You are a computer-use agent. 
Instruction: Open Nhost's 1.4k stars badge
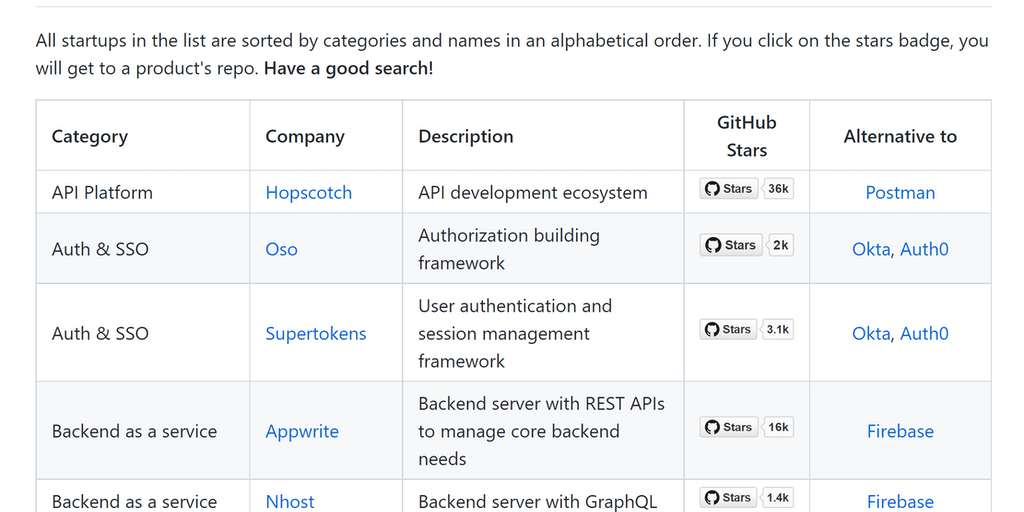[746, 497]
